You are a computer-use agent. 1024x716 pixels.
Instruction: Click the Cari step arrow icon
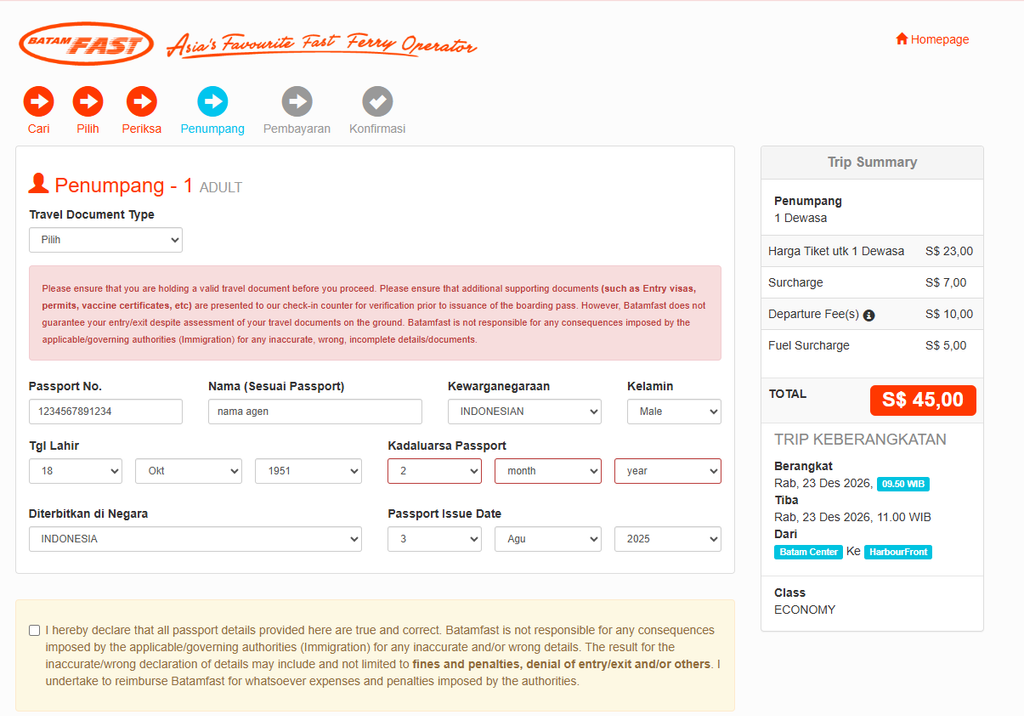tap(39, 101)
